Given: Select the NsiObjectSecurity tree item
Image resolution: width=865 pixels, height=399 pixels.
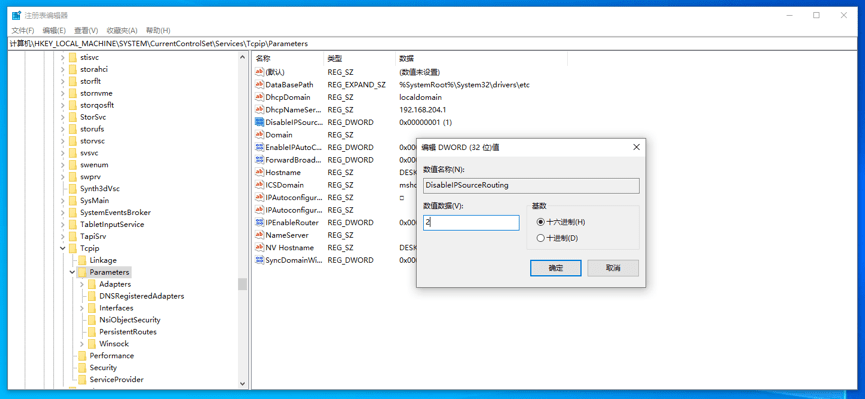Looking at the screenshot, I should click(130, 320).
